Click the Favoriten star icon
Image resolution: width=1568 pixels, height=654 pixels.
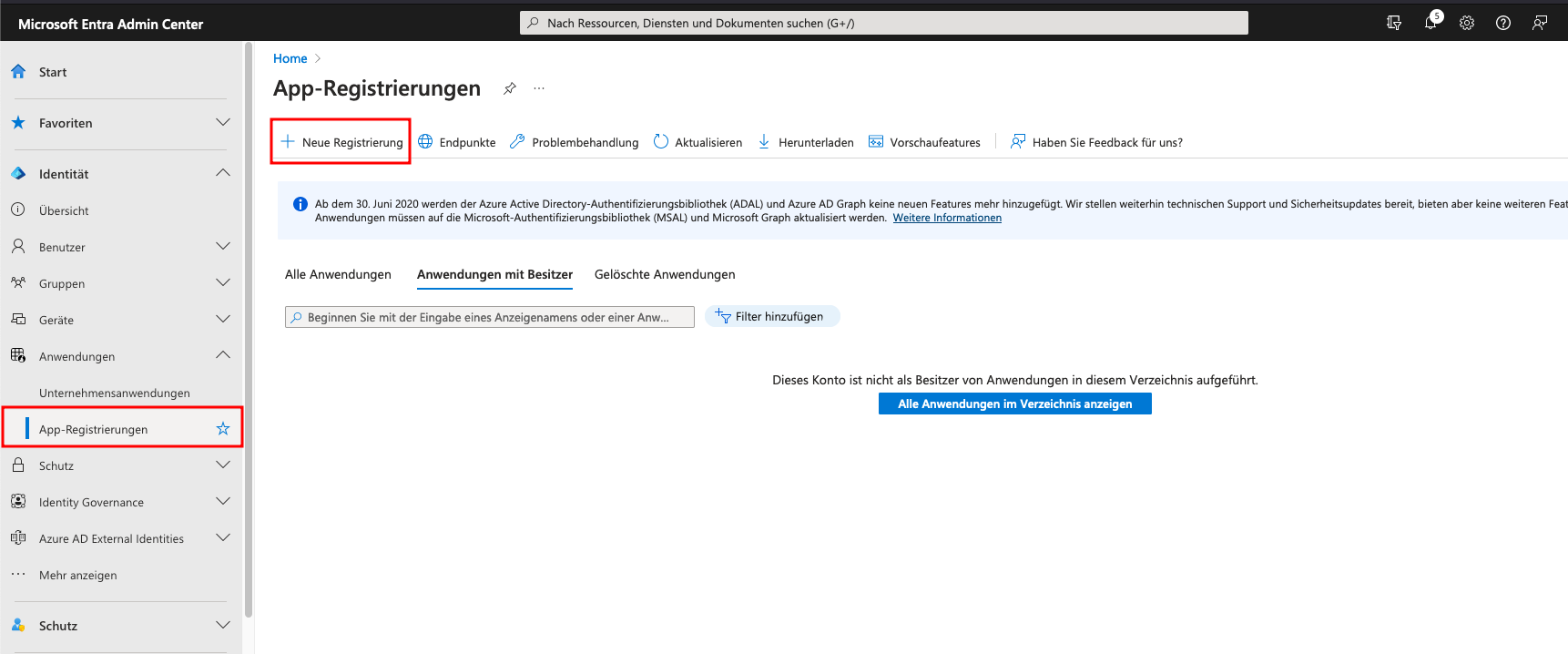tap(18, 123)
